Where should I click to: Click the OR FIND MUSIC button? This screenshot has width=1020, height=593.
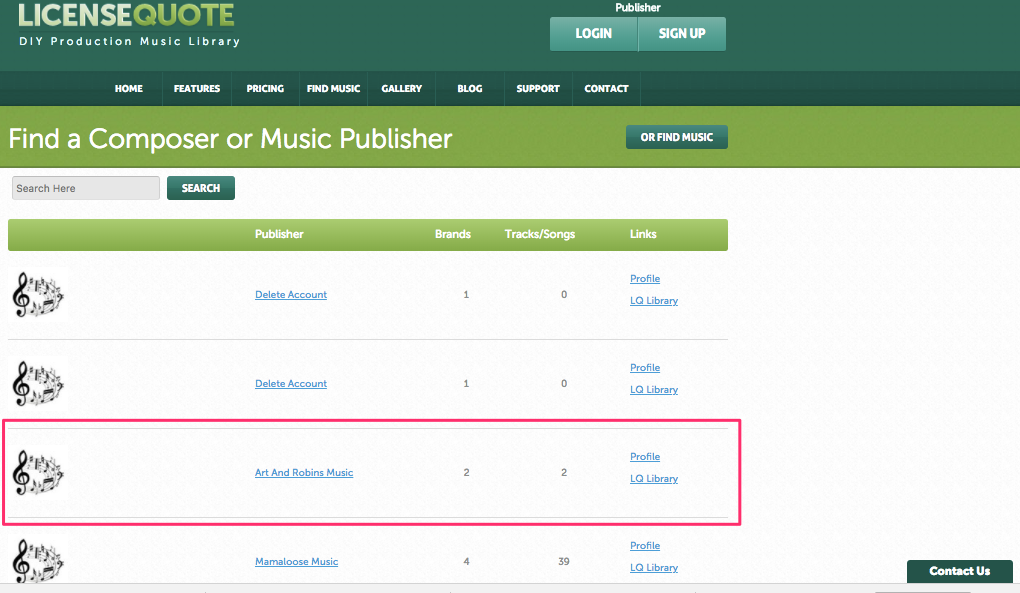coord(676,137)
